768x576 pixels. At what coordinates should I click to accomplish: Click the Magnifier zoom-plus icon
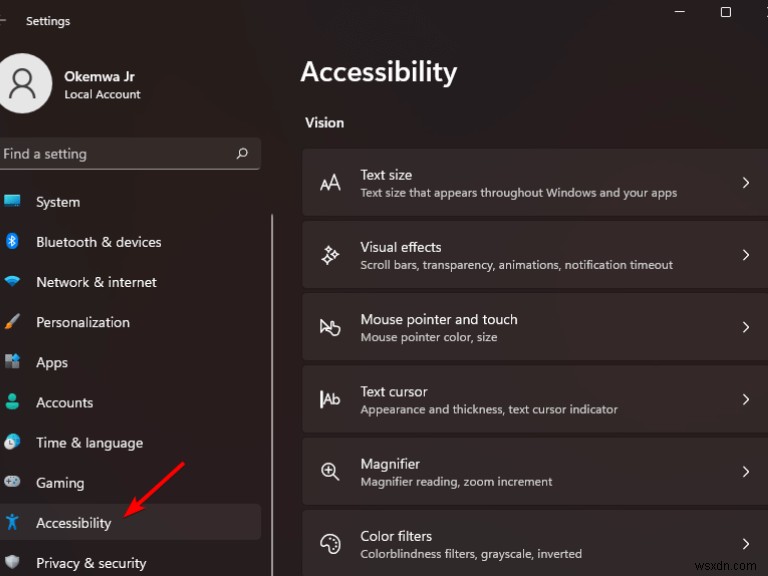pyautogui.click(x=330, y=472)
